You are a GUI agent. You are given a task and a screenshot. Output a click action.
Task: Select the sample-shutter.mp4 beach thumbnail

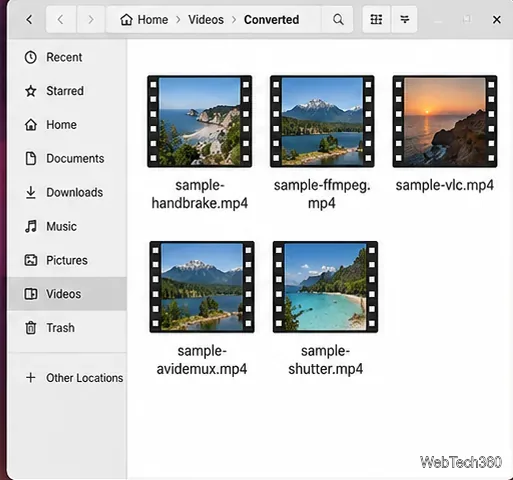pyautogui.click(x=325, y=287)
